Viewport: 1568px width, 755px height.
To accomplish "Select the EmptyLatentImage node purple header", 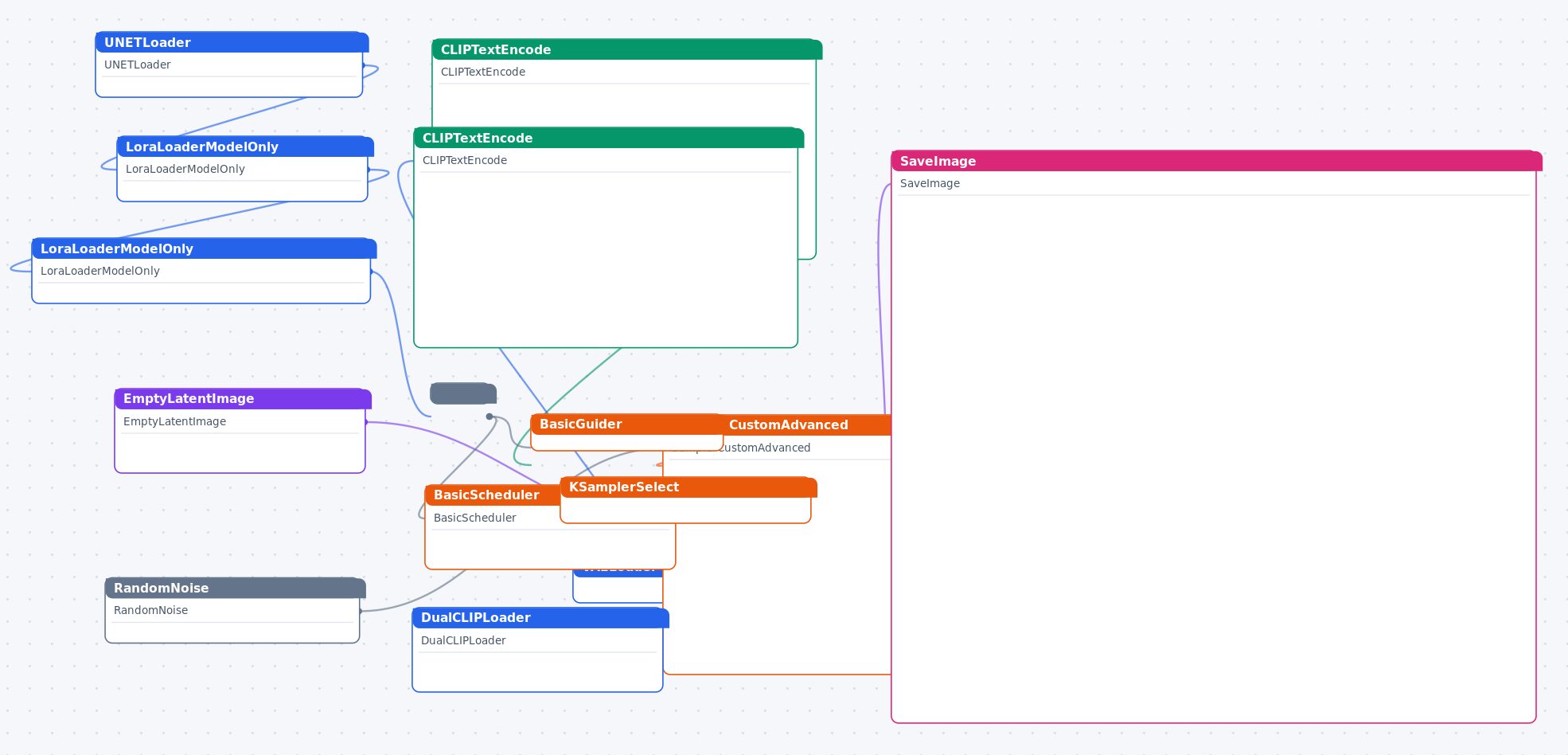I will point(243,398).
